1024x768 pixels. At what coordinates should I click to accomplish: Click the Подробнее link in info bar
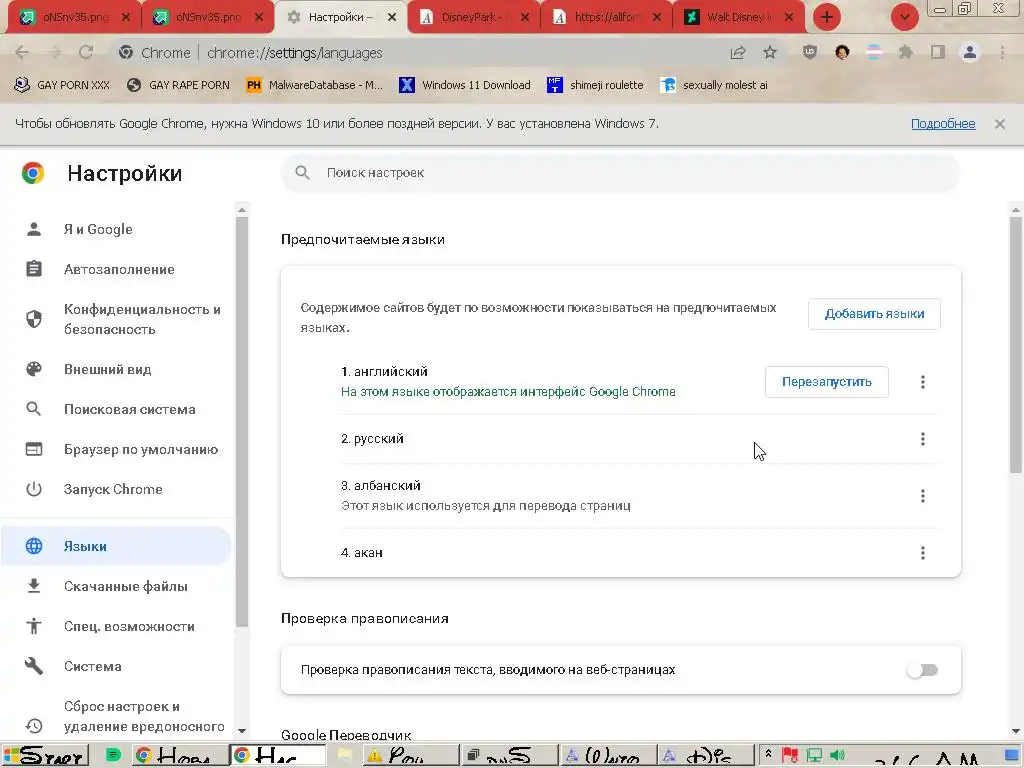point(943,123)
